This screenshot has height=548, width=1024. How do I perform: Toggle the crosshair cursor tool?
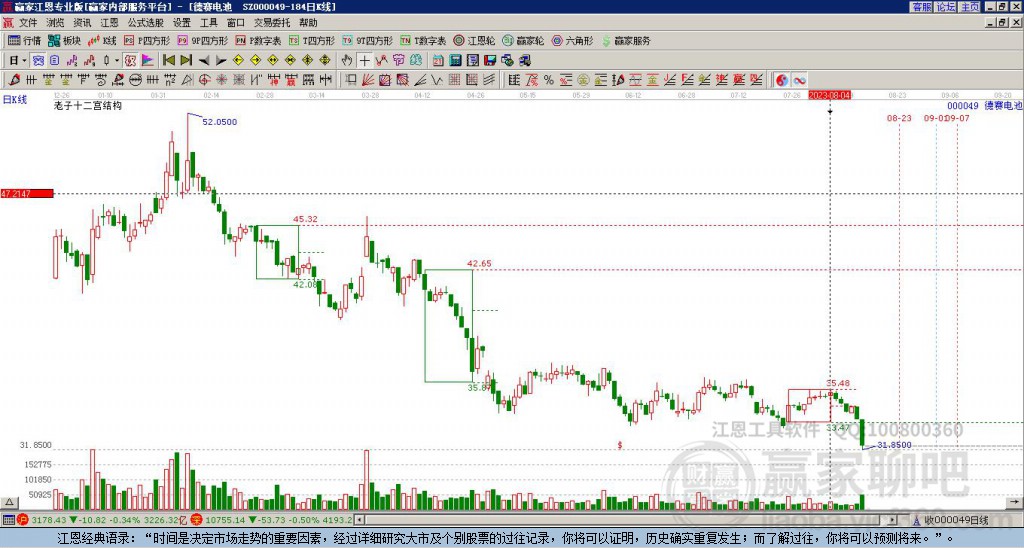coord(364,61)
